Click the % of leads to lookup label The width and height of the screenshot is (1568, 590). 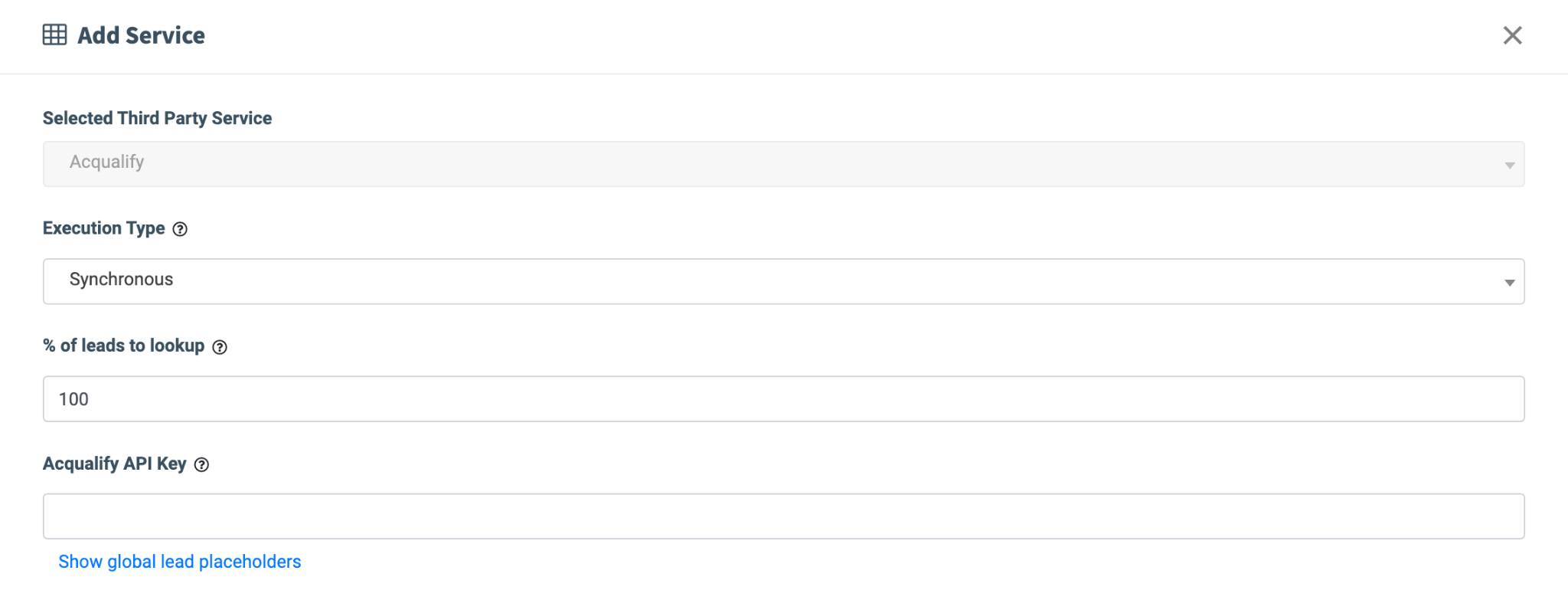[x=123, y=346]
